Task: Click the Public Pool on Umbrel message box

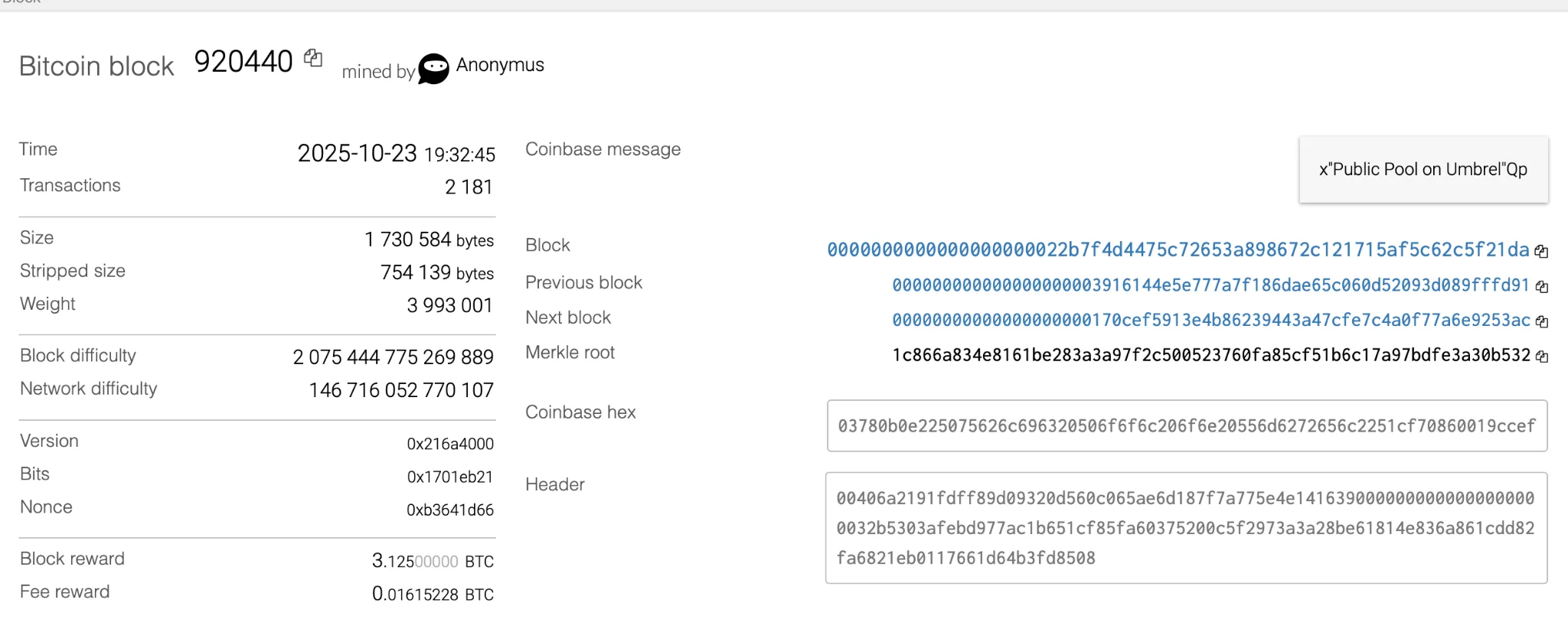Action: [x=1423, y=170]
